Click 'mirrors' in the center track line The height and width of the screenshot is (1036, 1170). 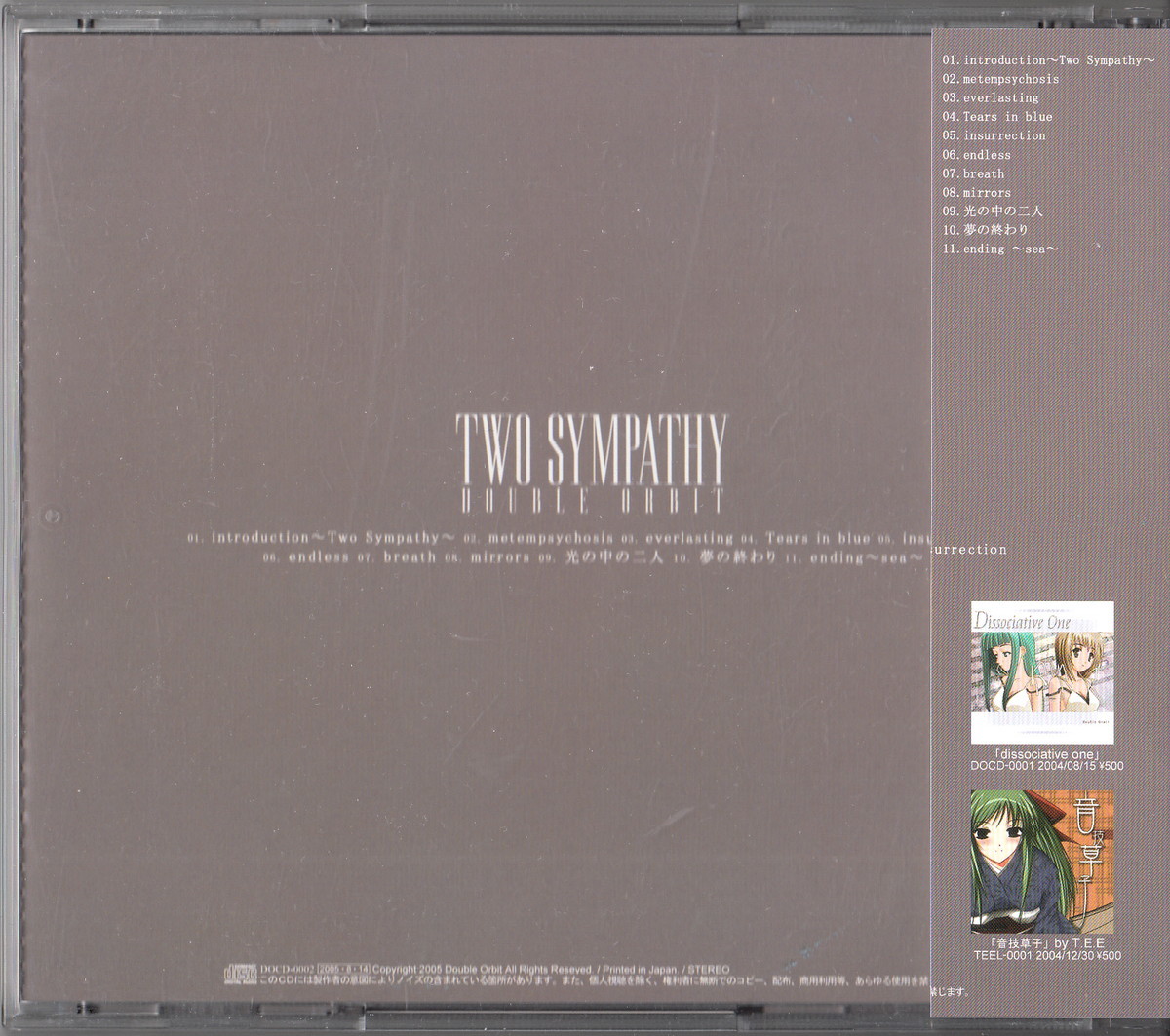(x=500, y=557)
